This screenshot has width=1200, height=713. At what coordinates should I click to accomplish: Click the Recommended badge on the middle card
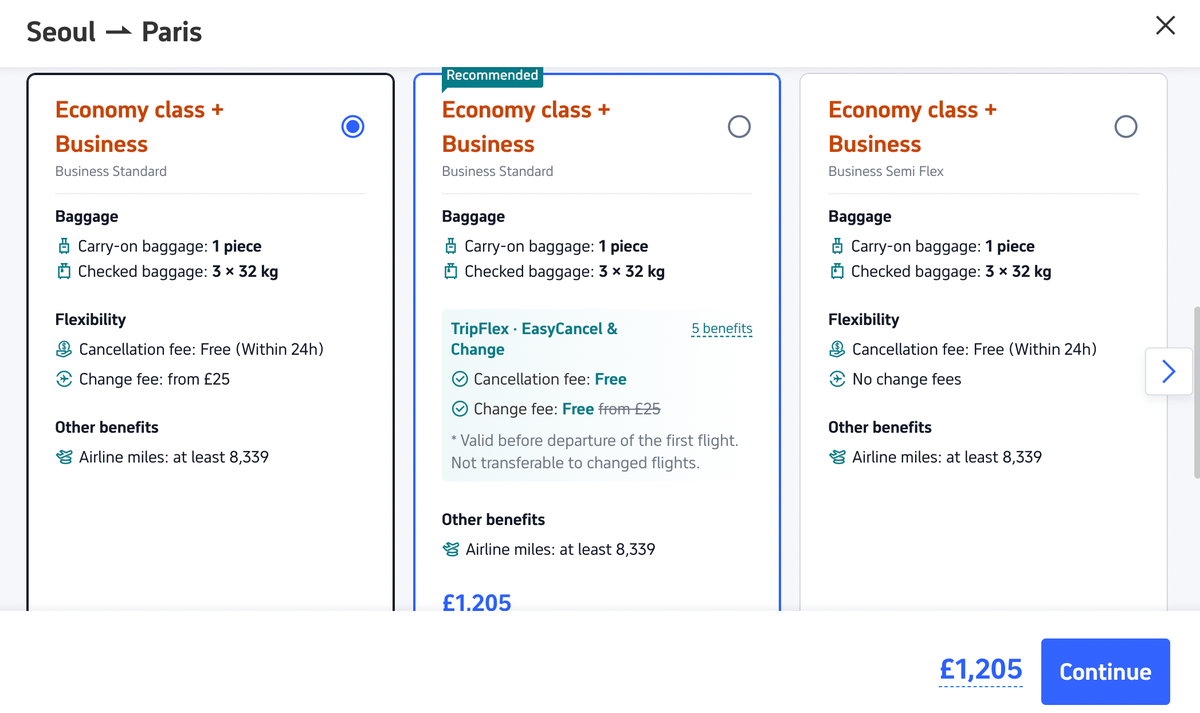pyautogui.click(x=492, y=74)
